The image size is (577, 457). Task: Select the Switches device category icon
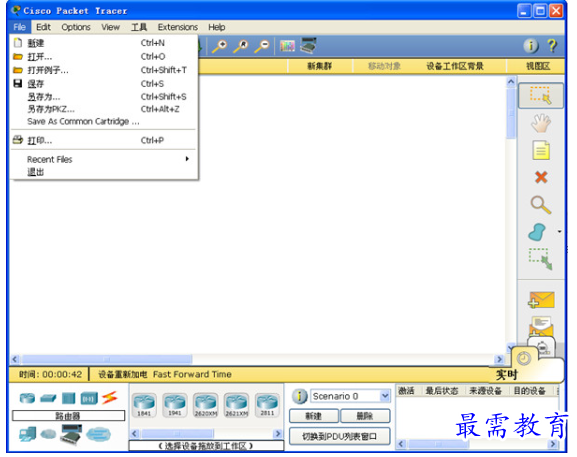point(48,398)
